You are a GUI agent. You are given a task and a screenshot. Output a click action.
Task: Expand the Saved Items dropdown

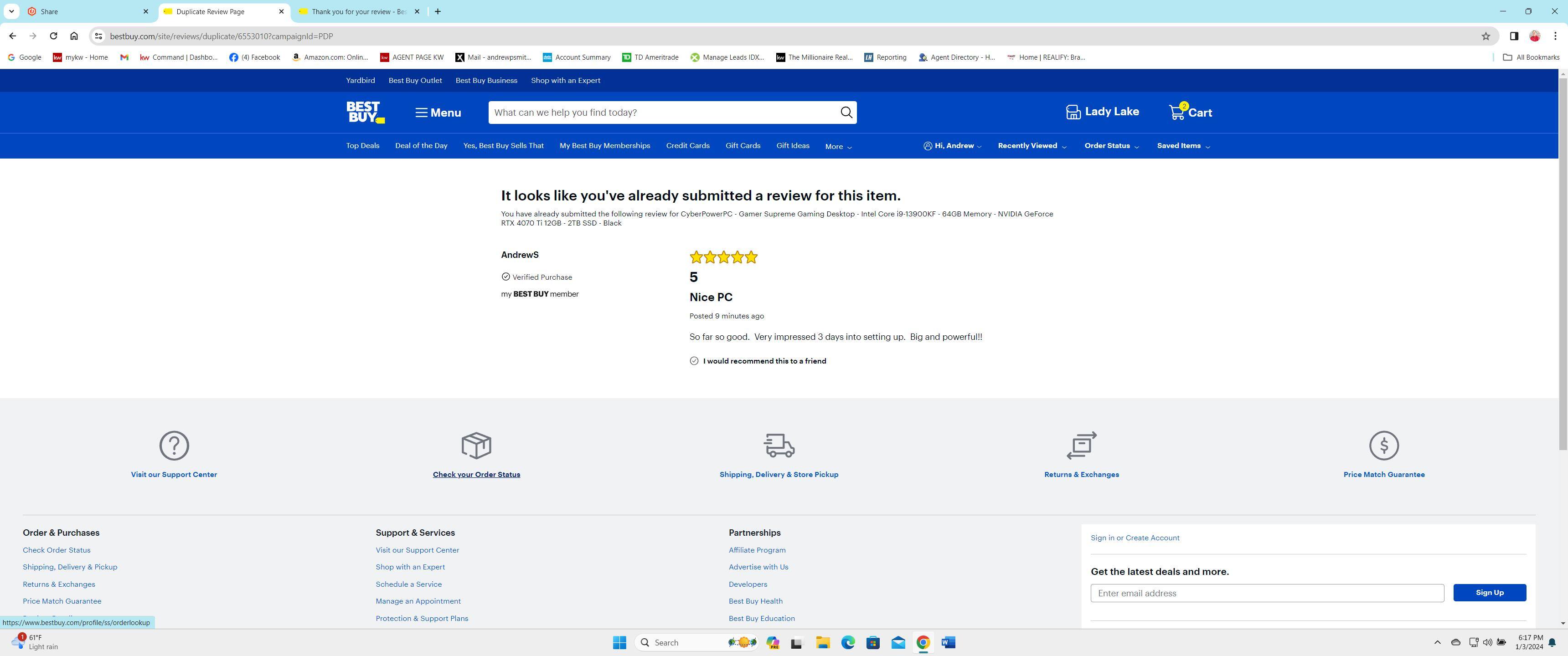coord(1183,146)
